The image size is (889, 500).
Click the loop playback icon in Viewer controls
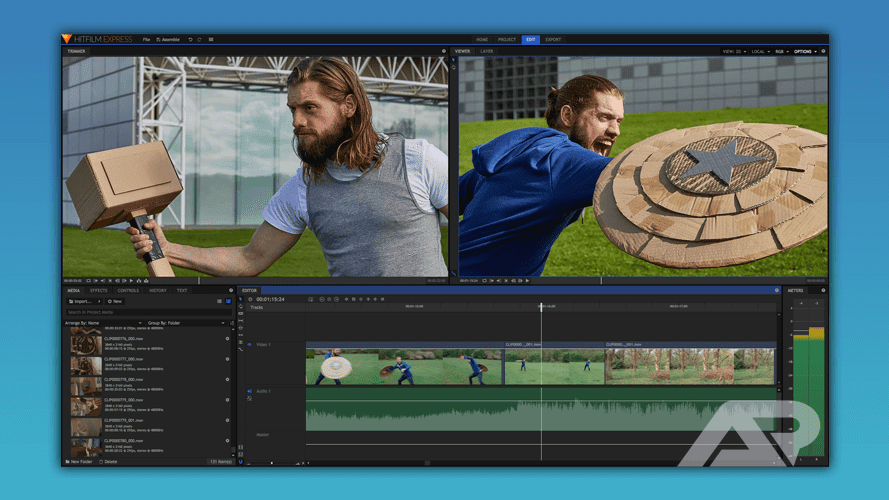(484, 281)
